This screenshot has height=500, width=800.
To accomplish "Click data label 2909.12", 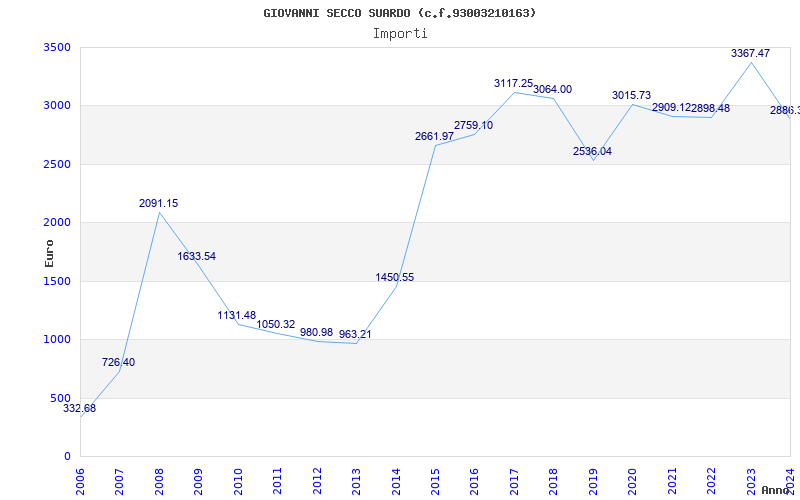I will [671, 108].
